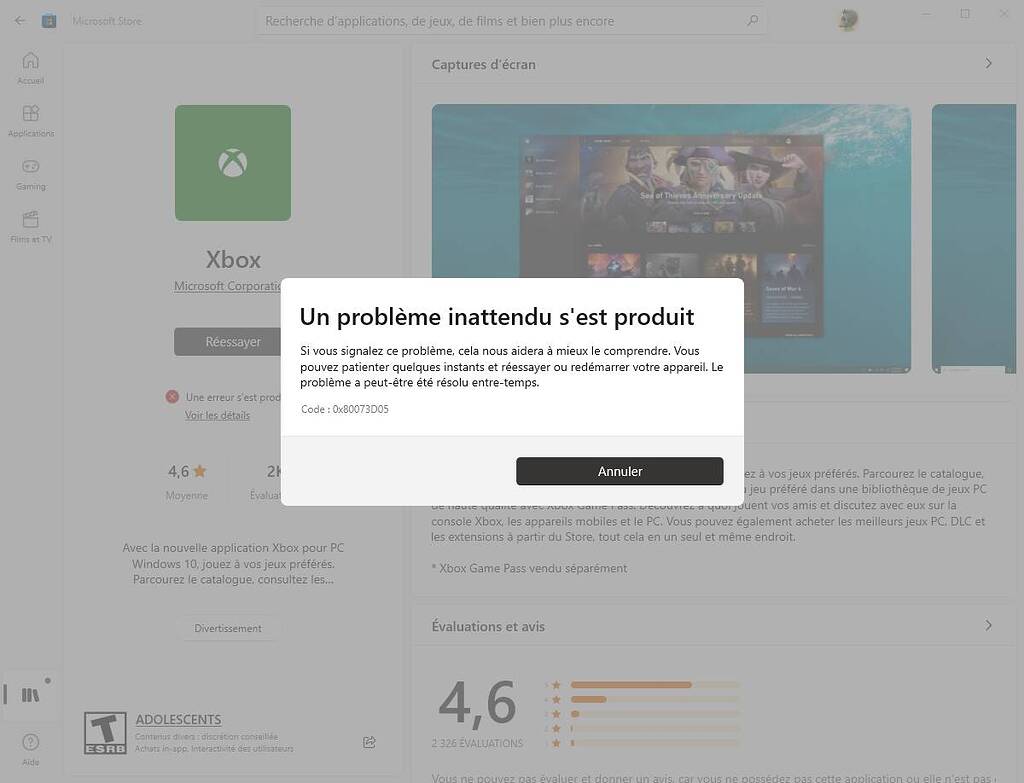Open the library icon in sidebar

(x=31, y=694)
